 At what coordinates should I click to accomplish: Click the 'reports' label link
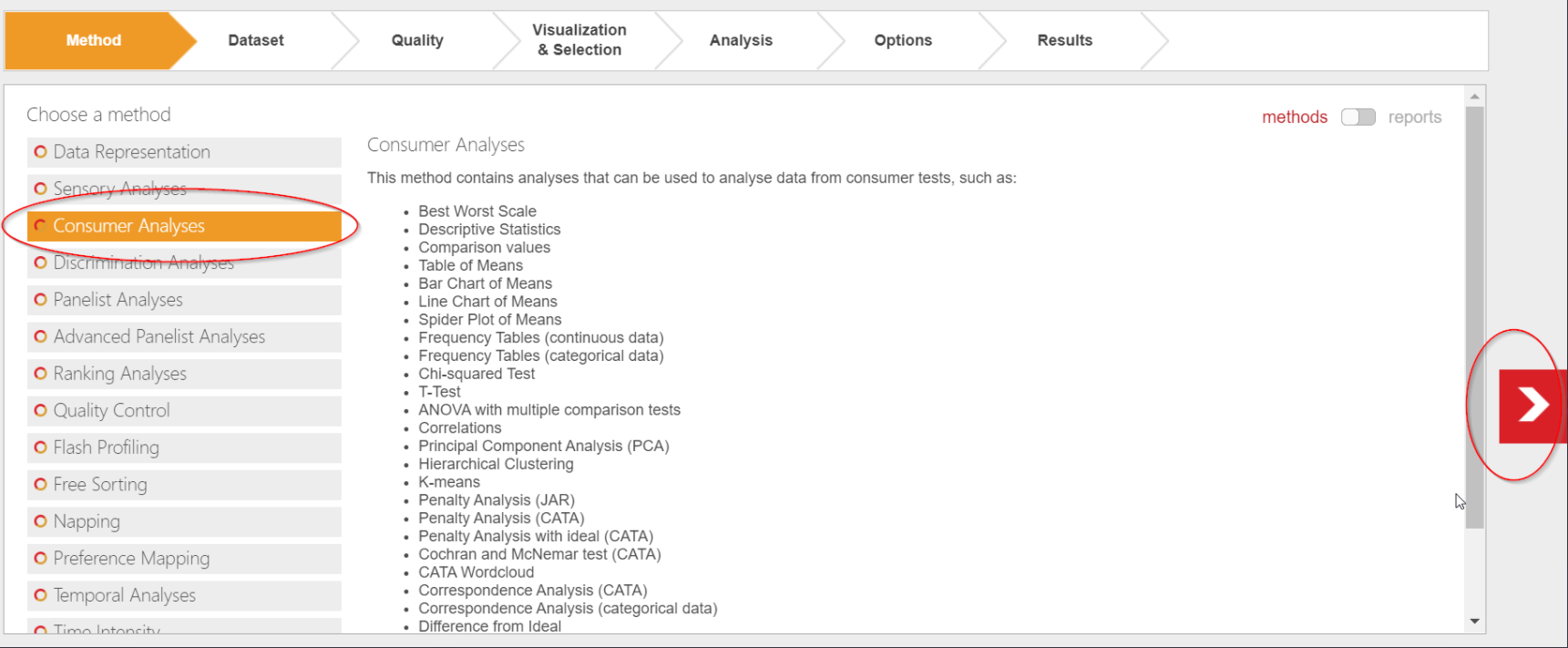[1414, 117]
